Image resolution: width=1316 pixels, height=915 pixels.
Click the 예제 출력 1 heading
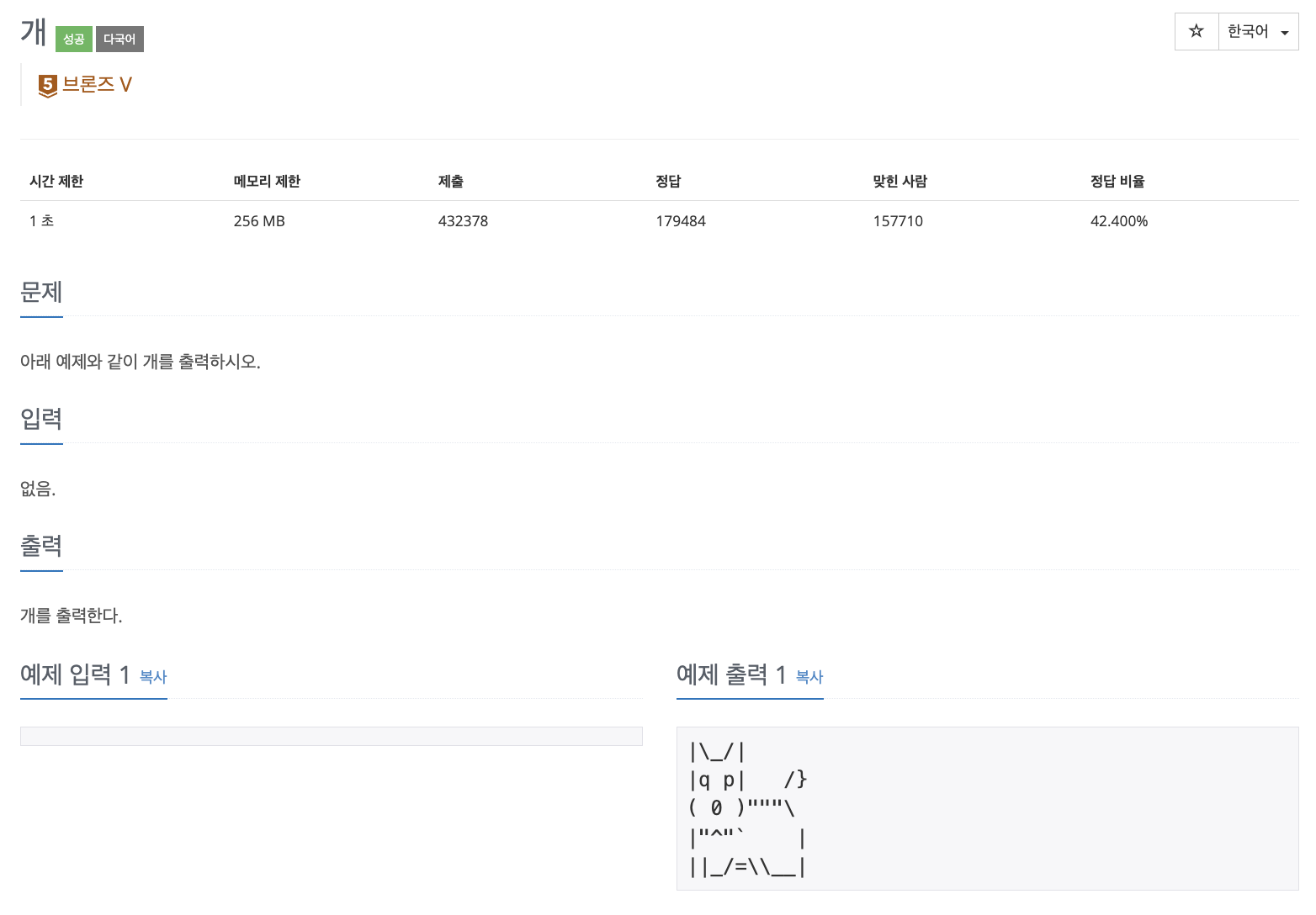click(x=731, y=674)
